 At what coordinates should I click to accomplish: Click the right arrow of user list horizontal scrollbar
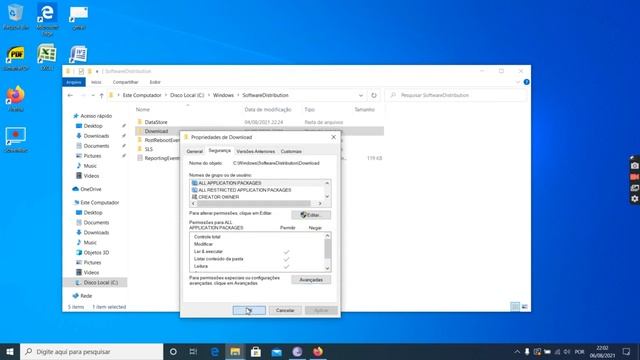pyautogui.click(x=320, y=203)
